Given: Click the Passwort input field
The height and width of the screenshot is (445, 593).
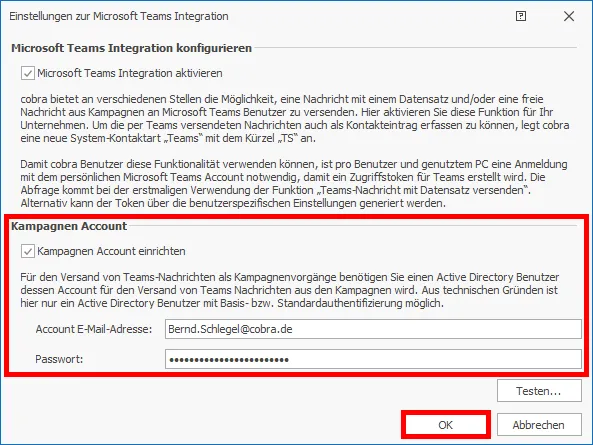Looking at the screenshot, I should [373, 359].
